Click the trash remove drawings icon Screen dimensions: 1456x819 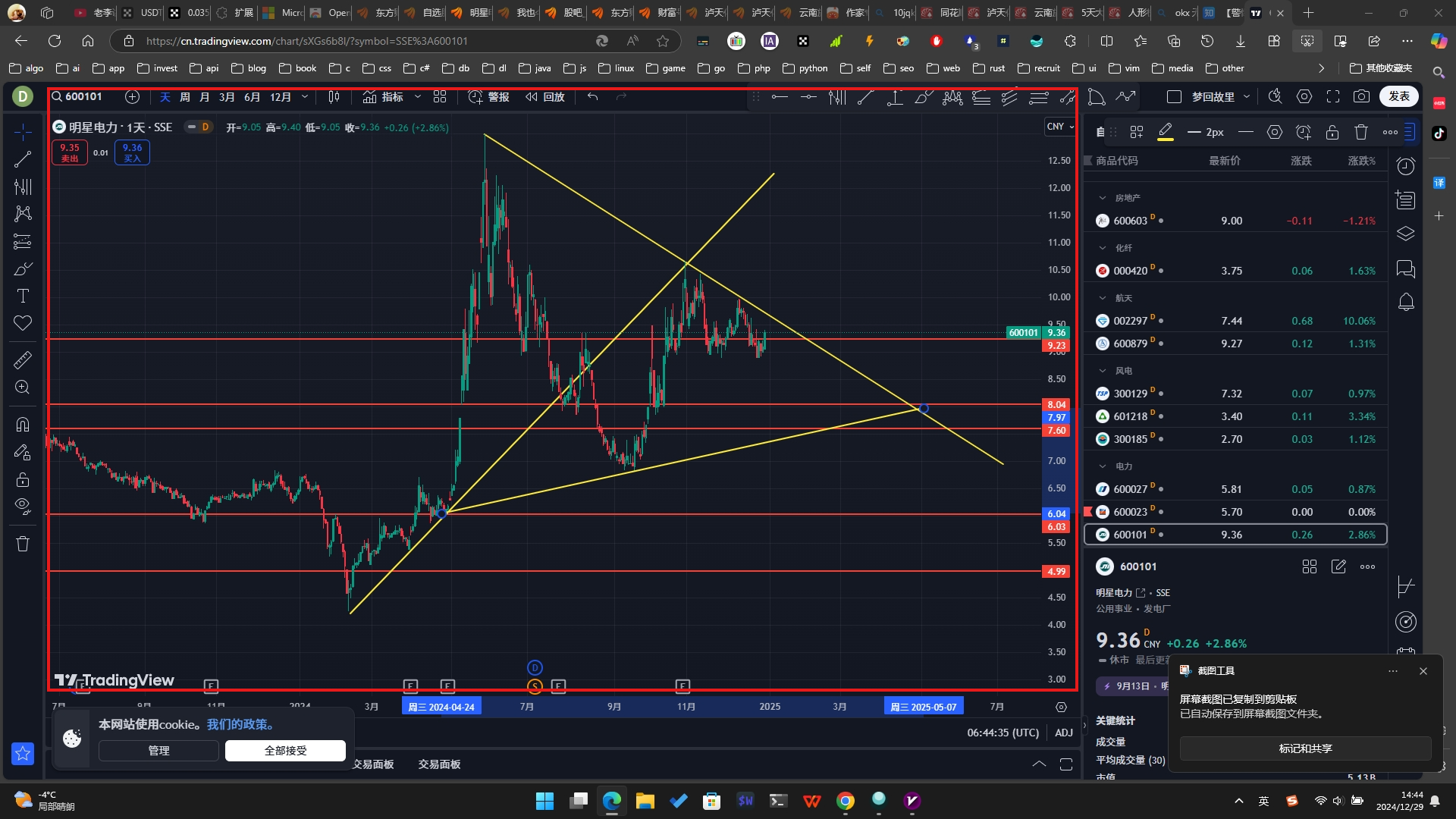click(x=23, y=544)
